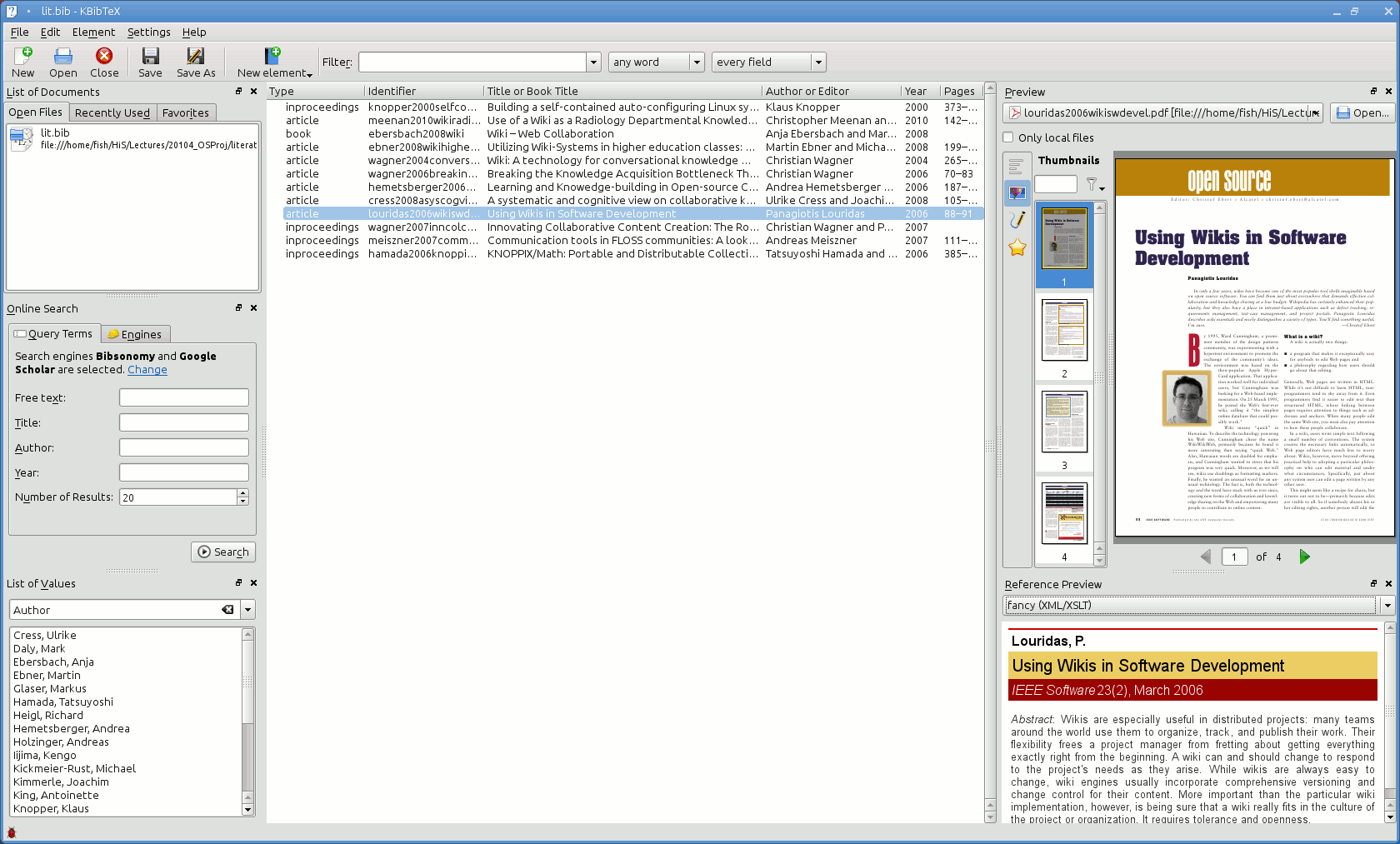Clear the Author field in List of Values
Viewport: 1400px width, 844px height.
point(227,610)
